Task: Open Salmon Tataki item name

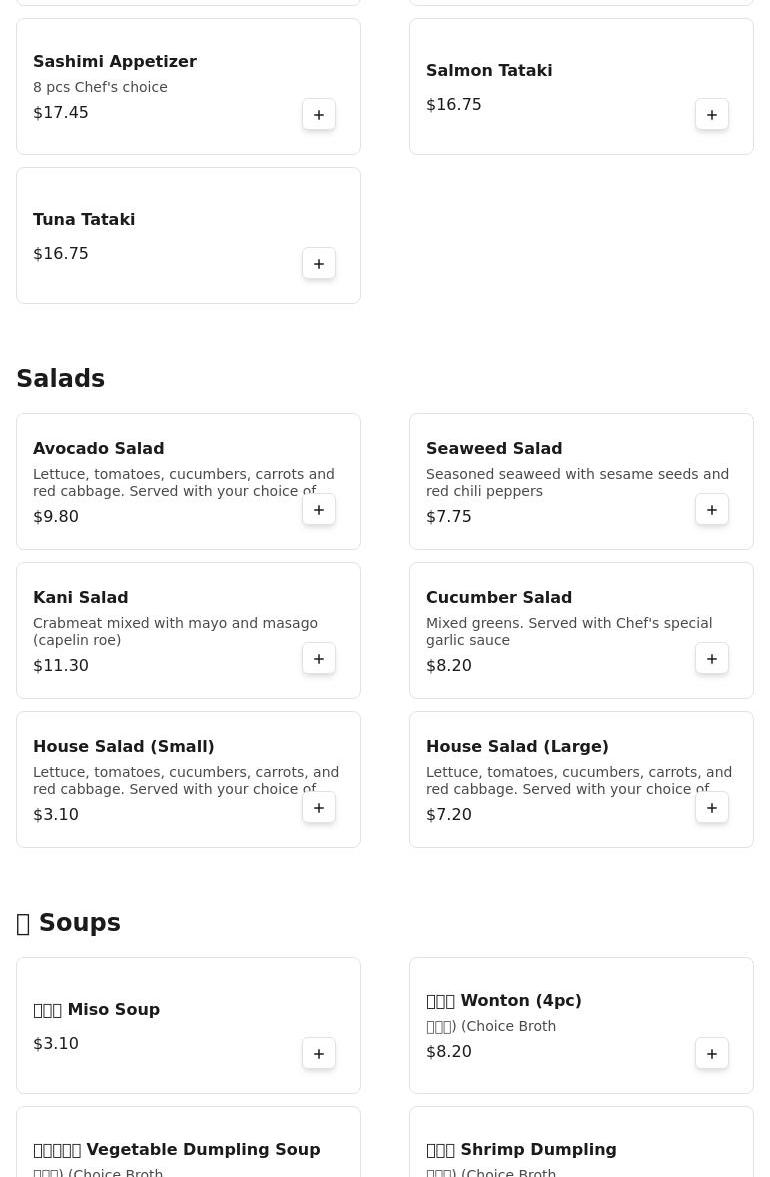Action: pos(489,71)
